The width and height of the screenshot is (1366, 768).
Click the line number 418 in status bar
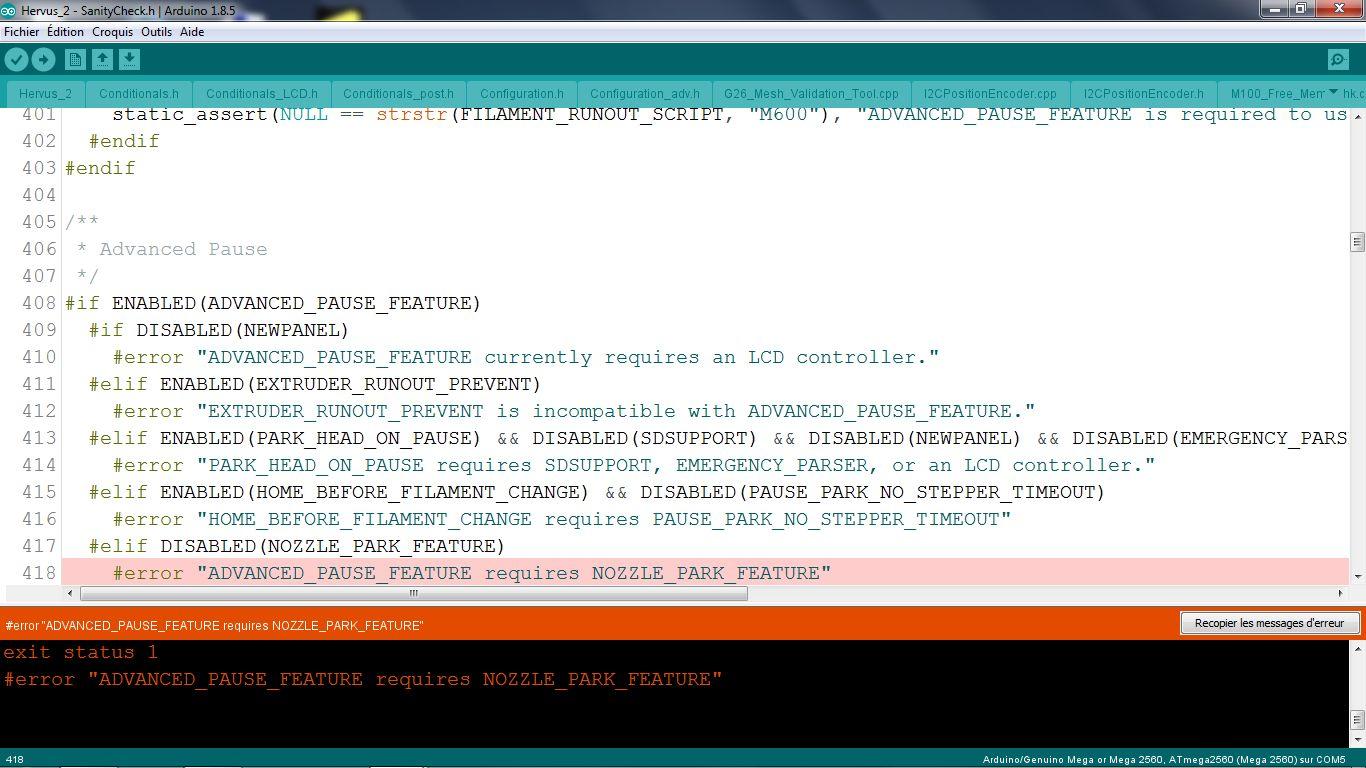tap(14, 760)
